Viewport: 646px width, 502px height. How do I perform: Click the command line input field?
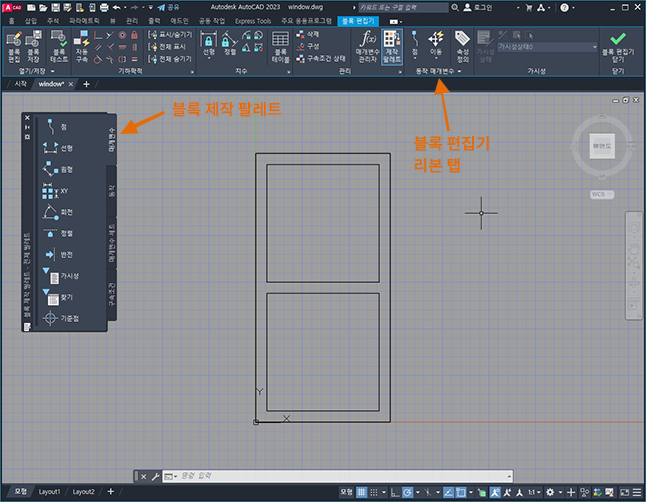(337, 476)
